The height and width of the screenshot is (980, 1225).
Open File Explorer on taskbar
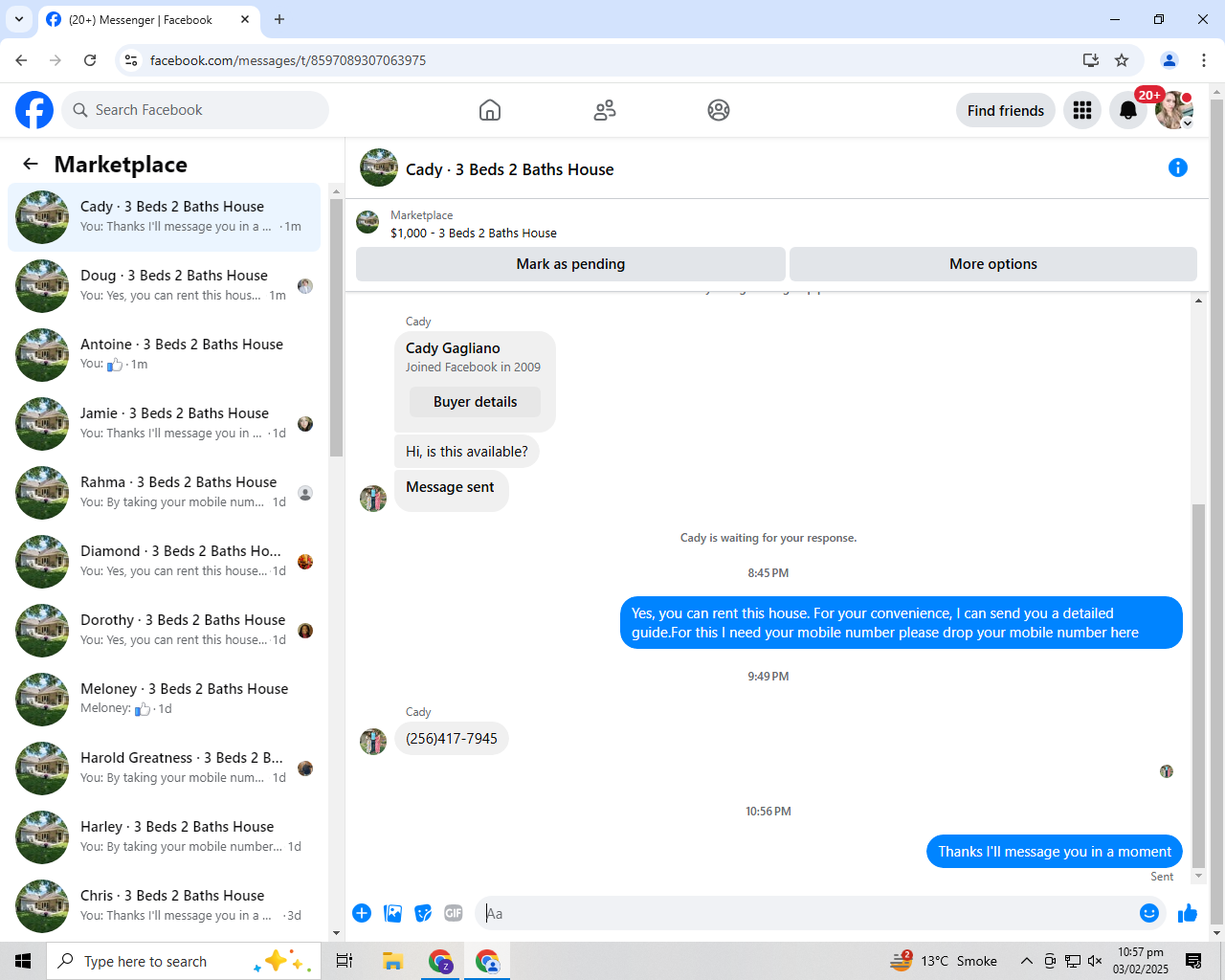pos(392,961)
